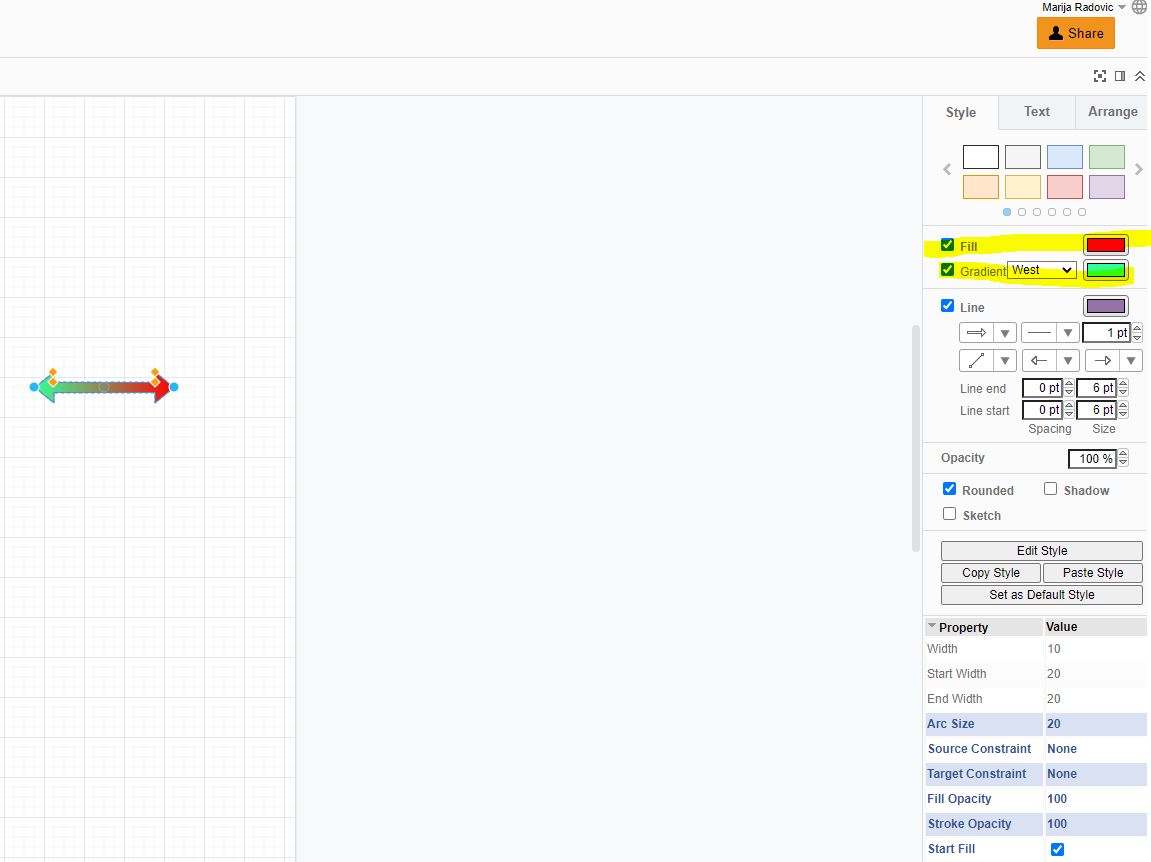Open the Gradient direction West dropdown
The width and height of the screenshot is (1151, 862).
point(1040,270)
